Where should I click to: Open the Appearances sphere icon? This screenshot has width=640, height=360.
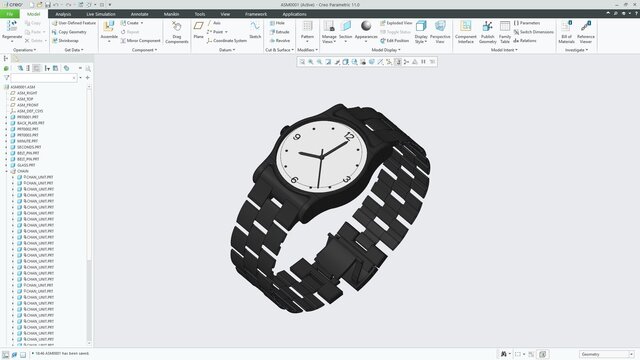point(366,26)
